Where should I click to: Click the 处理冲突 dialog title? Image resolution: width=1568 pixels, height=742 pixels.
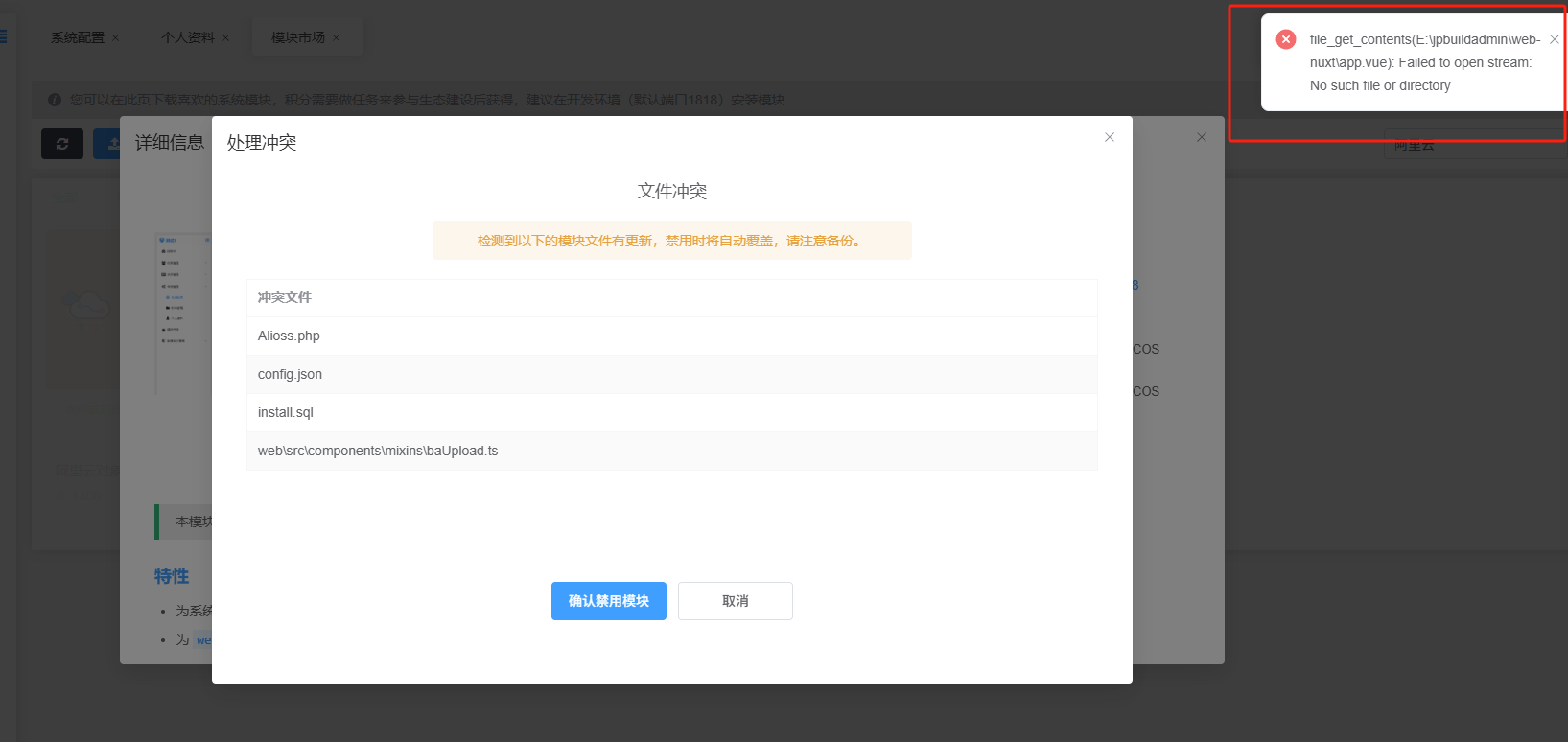click(262, 143)
